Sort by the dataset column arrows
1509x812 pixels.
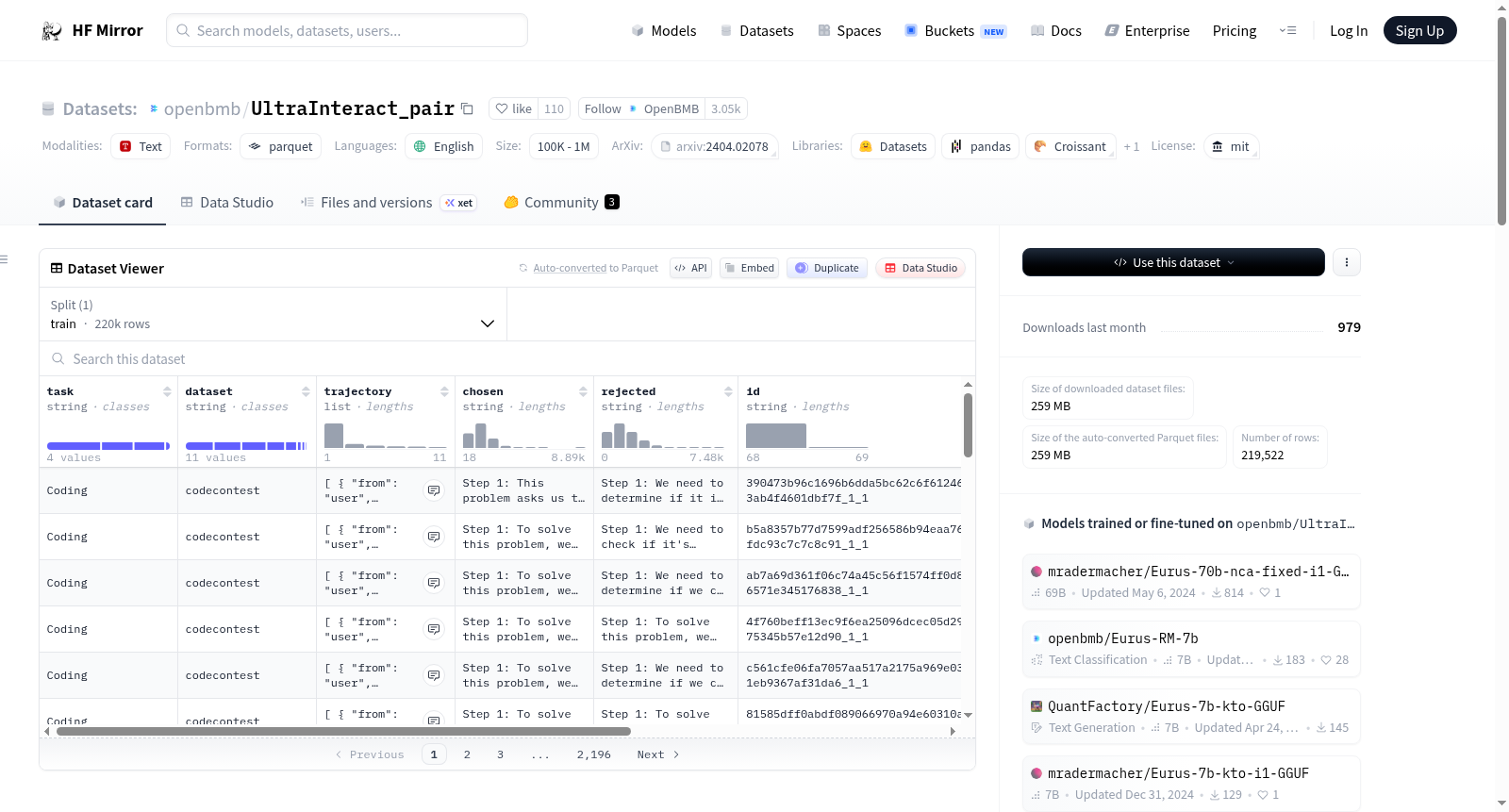(306, 391)
